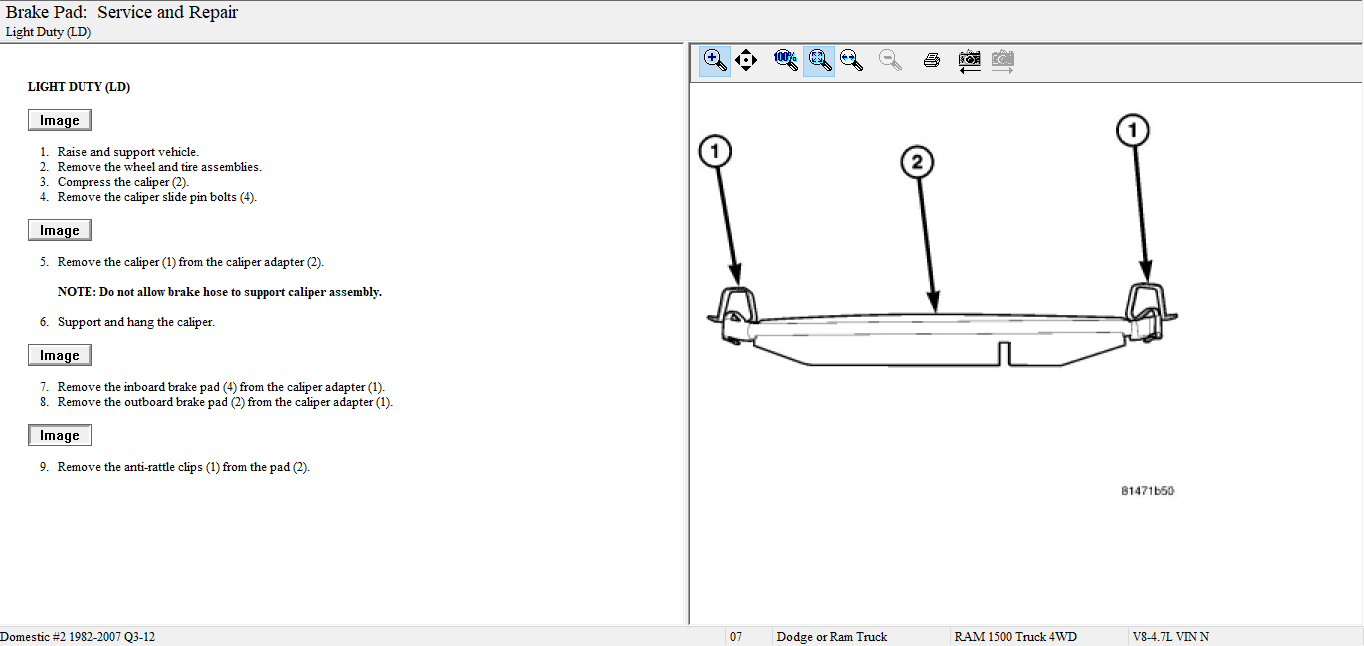Go to previous image with camera icon
This screenshot has height=646, width=1364.
coord(969,61)
